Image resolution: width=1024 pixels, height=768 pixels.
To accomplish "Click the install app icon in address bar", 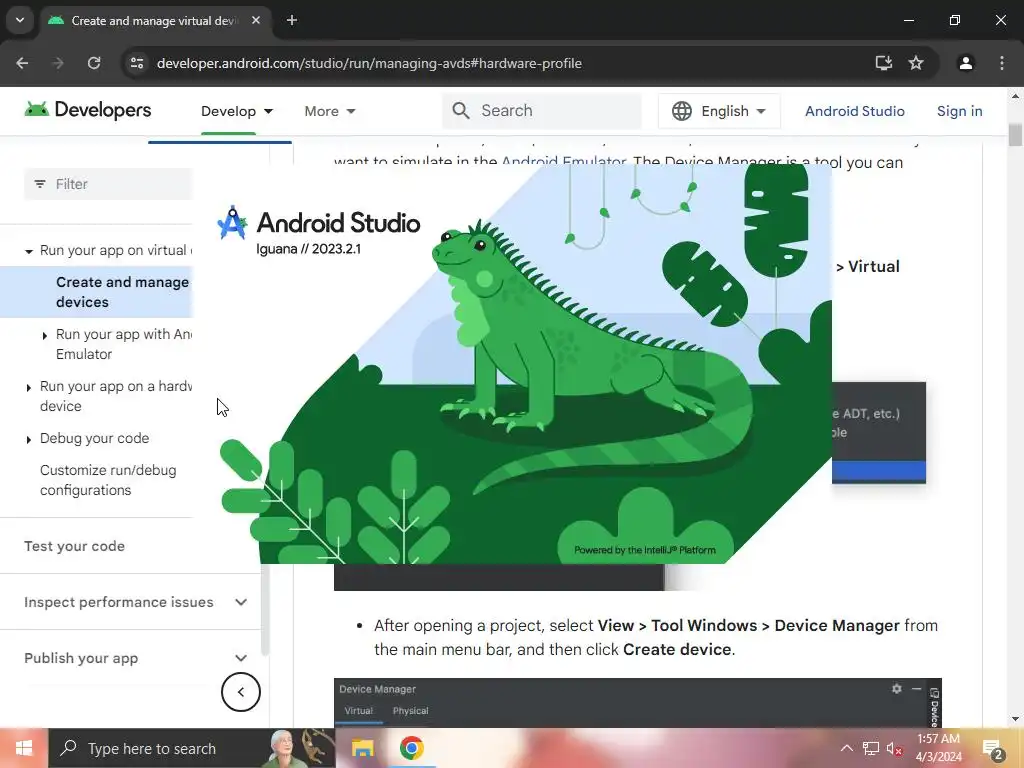I will point(884,63).
